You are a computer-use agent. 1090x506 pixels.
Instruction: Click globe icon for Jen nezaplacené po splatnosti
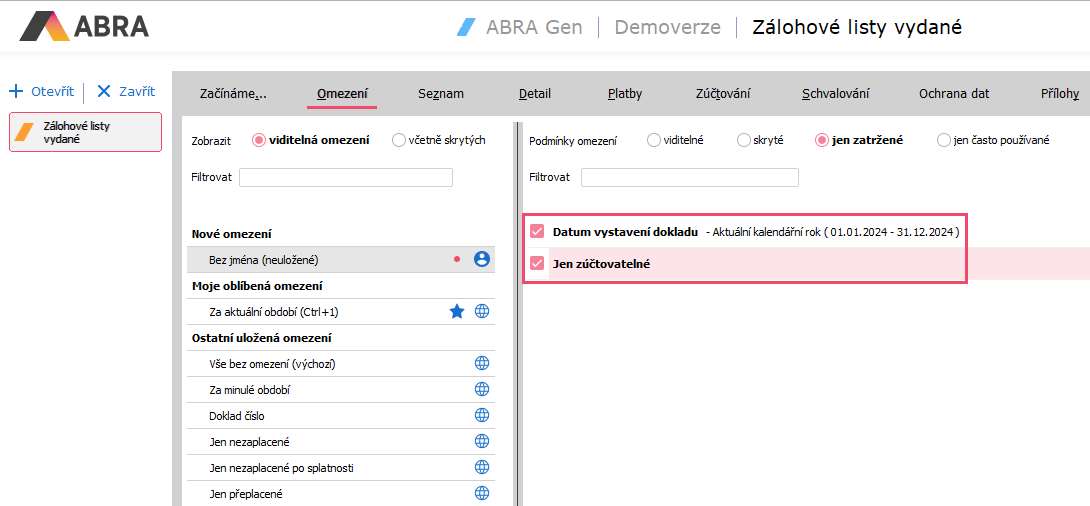(x=482, y=467)
